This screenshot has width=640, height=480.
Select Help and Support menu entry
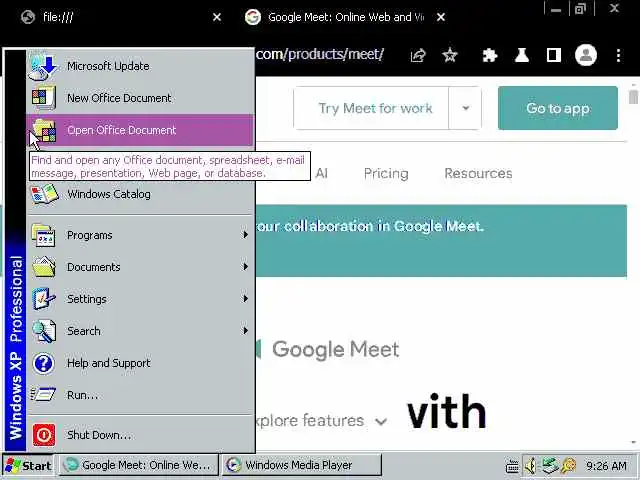[x=140, y=363]
